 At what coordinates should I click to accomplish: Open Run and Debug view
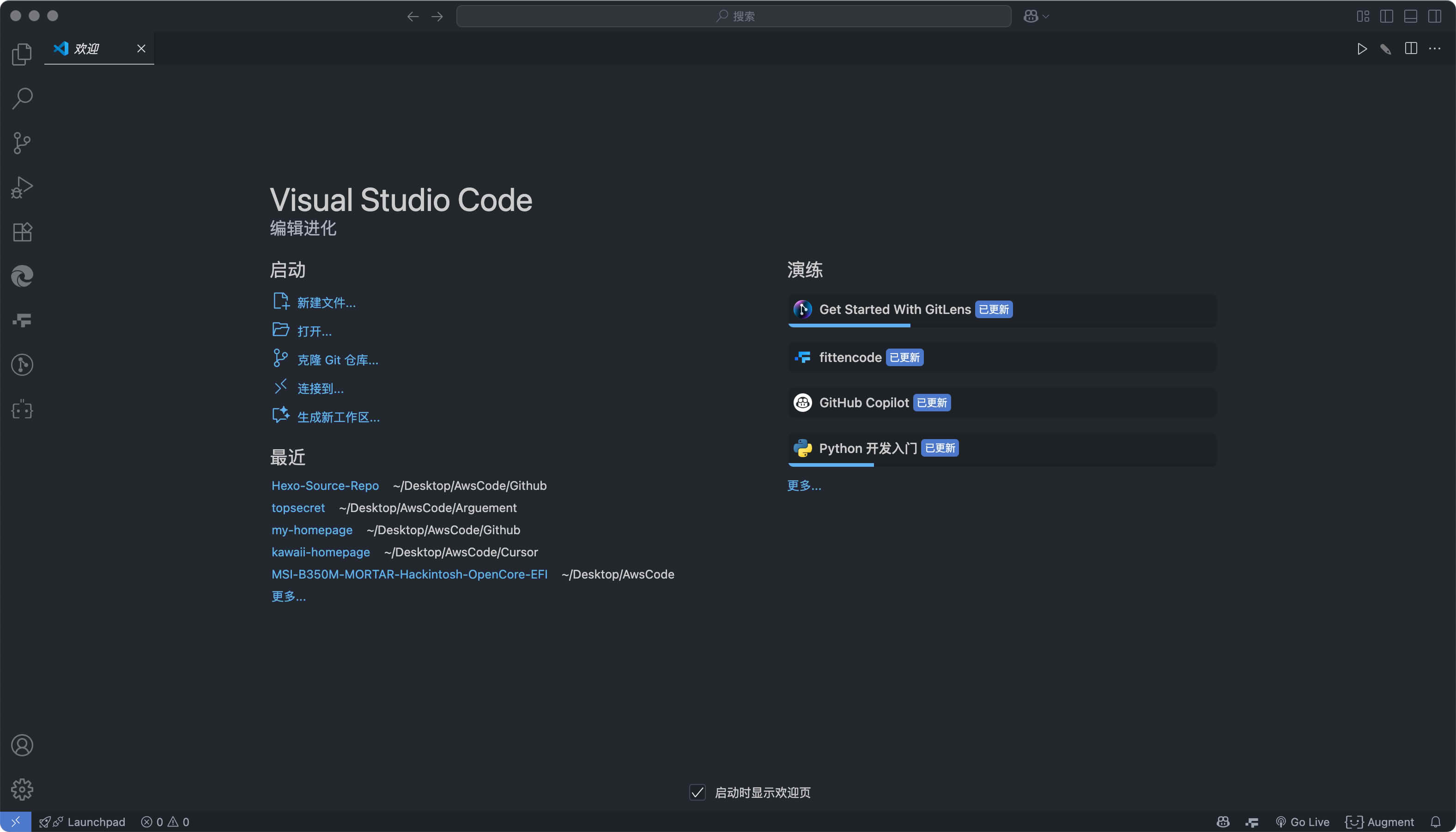click(22, 187)
